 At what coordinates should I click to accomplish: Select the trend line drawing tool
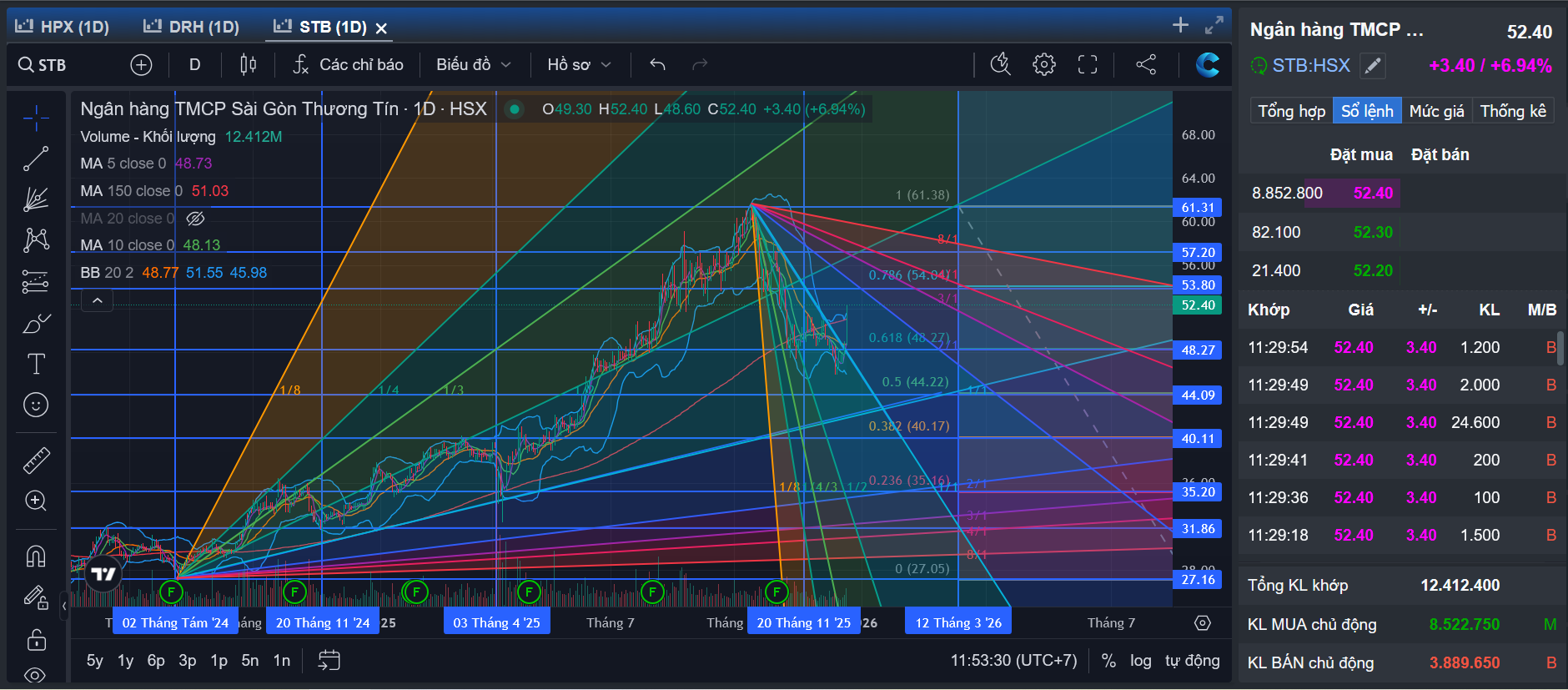coord(35,159)
